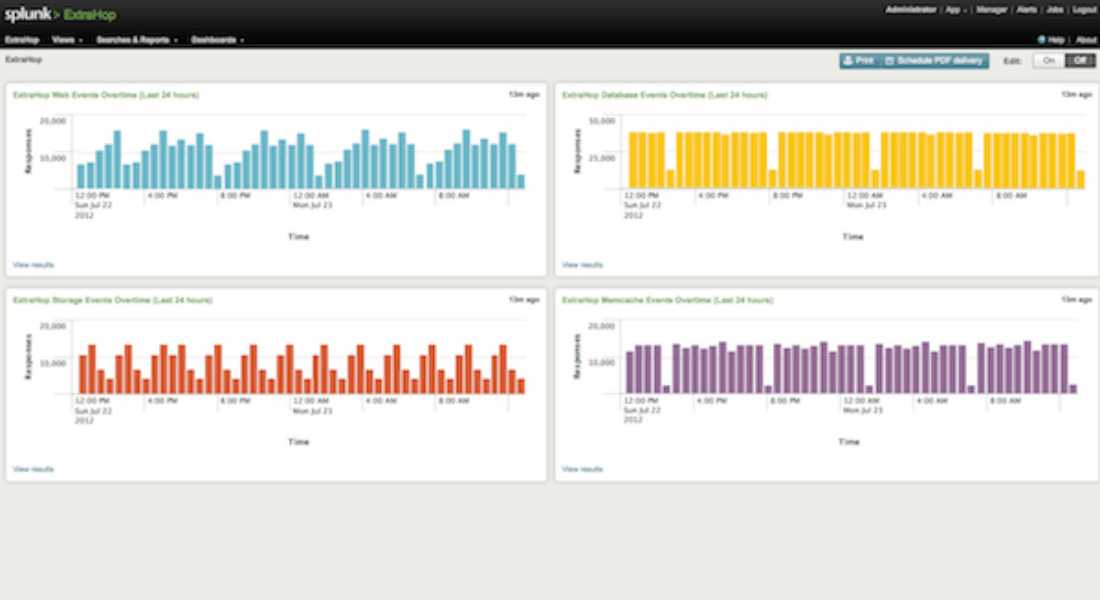Expand the Searches & Reports menu
Viewport: 1100px width, 600px height.
pyautogui.click(x=137, y=40)
